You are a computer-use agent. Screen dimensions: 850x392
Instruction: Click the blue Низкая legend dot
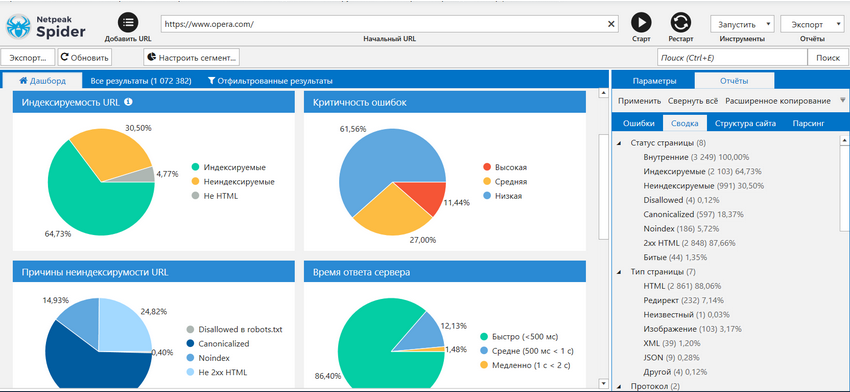486,196
